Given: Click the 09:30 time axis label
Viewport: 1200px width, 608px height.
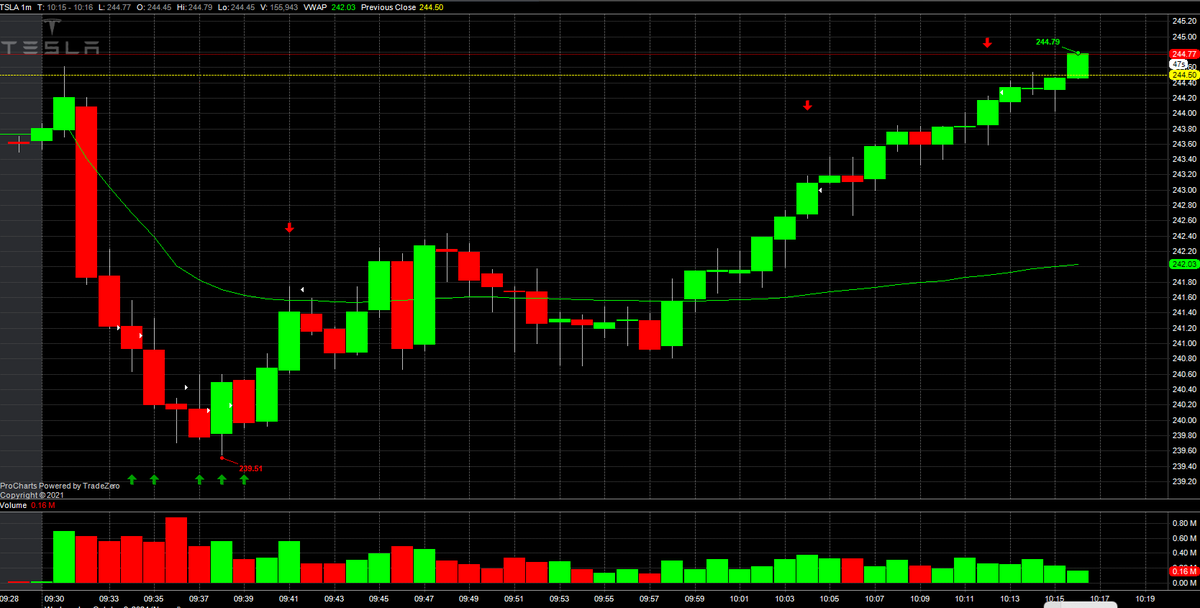Looking at the screenshot, I should click(53, 598).
